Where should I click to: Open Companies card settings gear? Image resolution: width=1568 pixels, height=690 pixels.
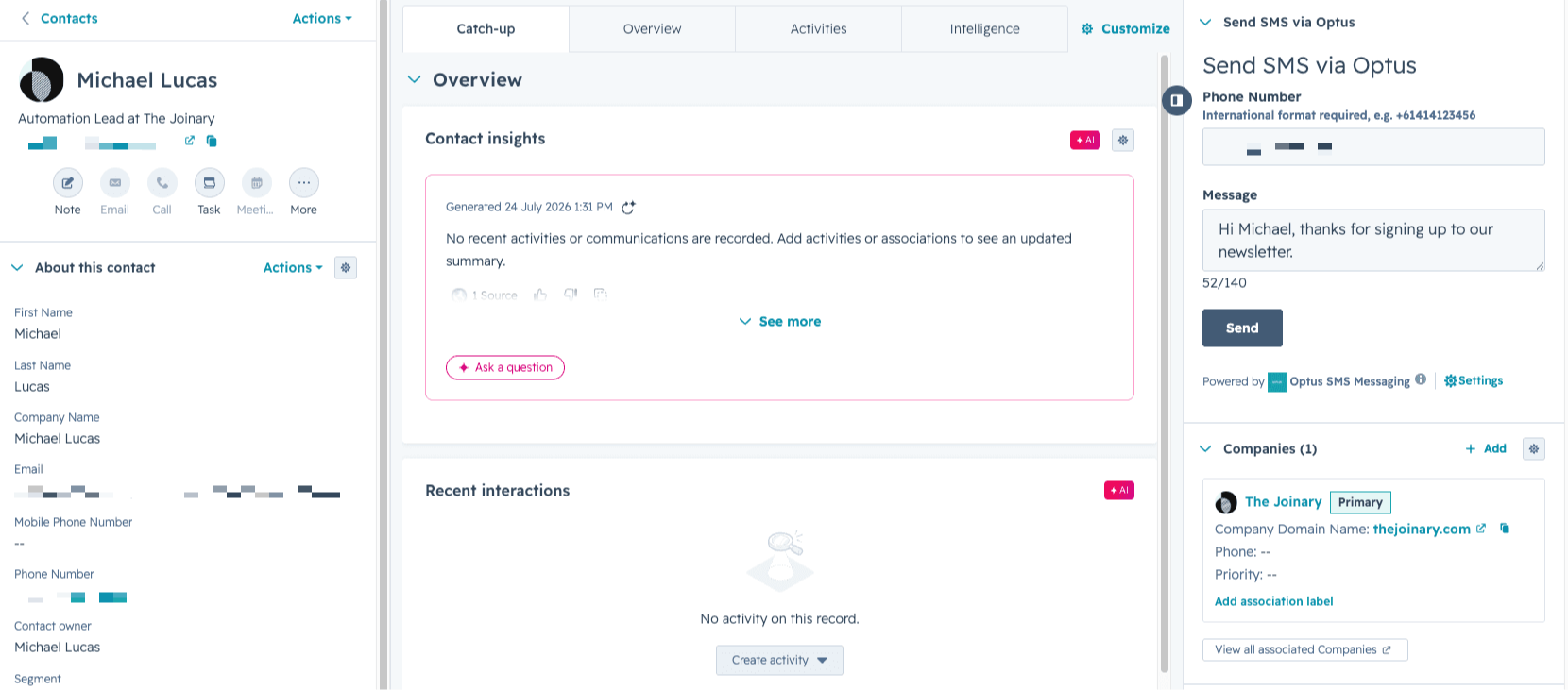1533,449
